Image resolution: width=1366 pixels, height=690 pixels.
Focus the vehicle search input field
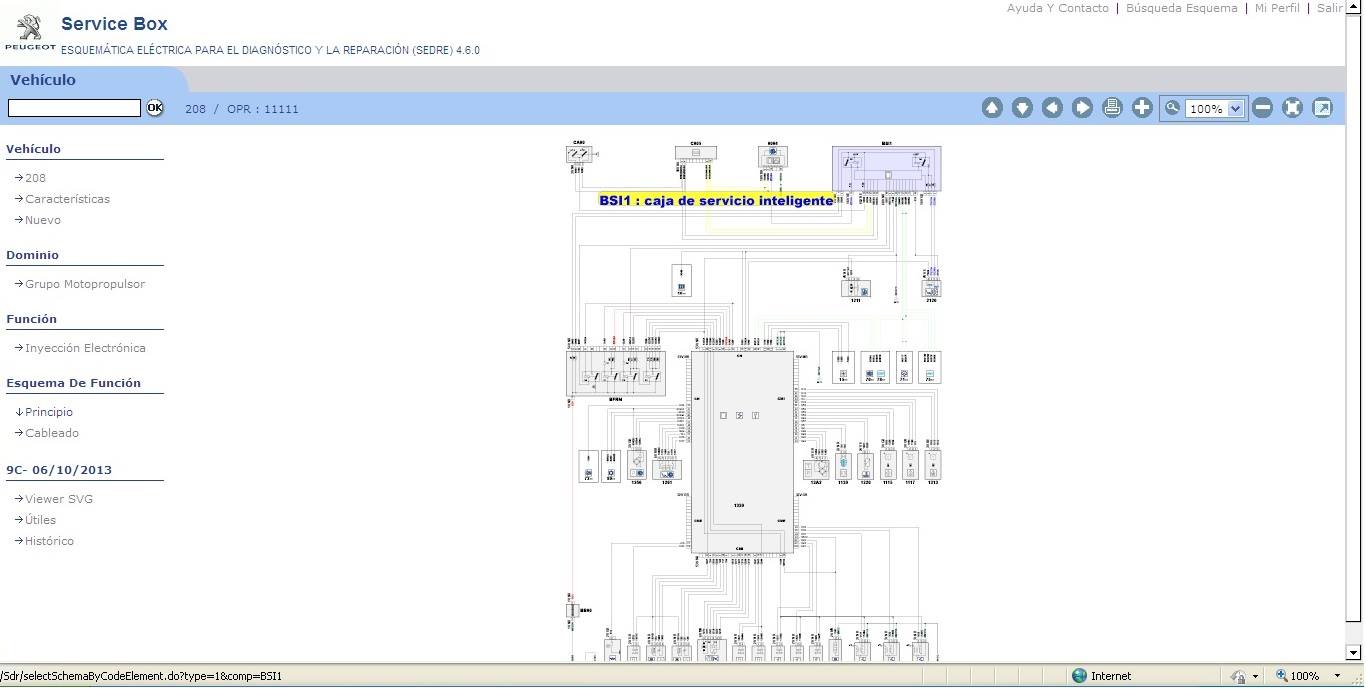click(74, 108)
